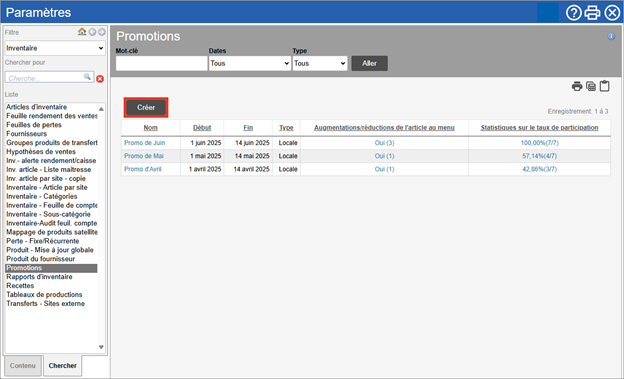
Task: Expand the Dates dropdown
Action: click(250, 63)
